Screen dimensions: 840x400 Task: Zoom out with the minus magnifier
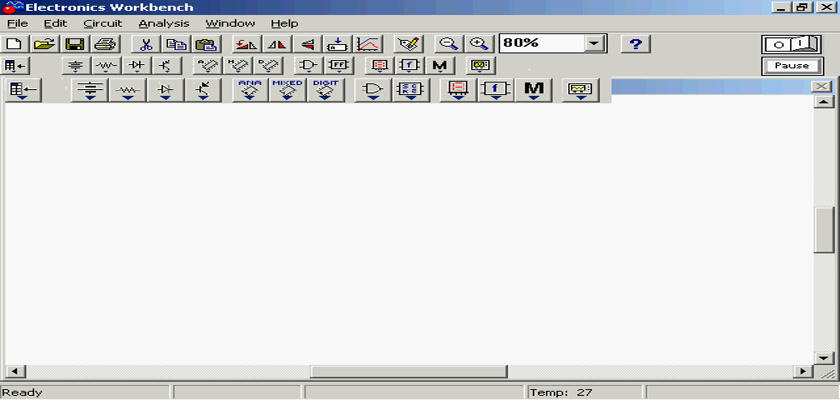click(x=448, y=44)
